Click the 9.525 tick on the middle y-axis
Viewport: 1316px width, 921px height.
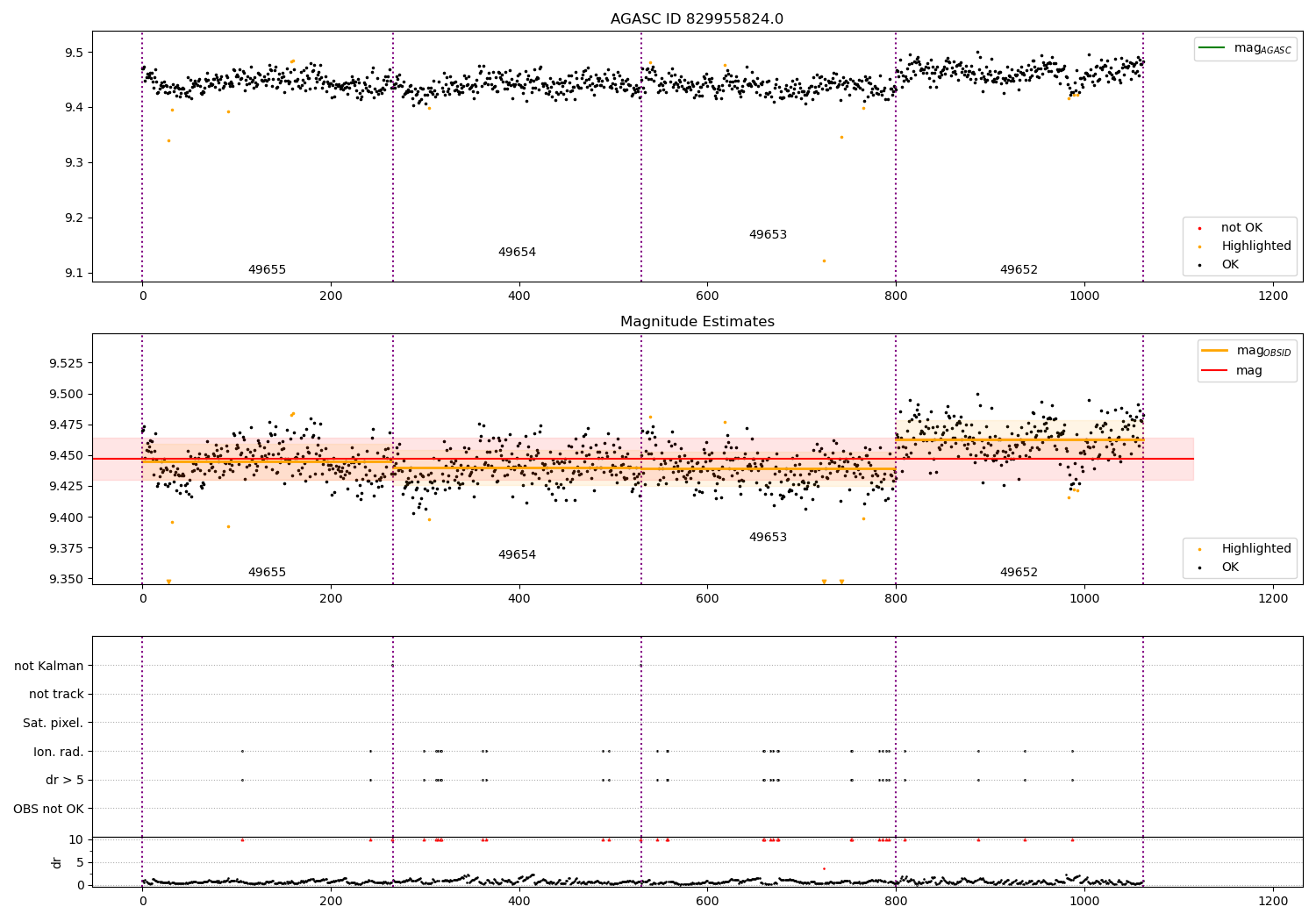click(x=67, y=363)
